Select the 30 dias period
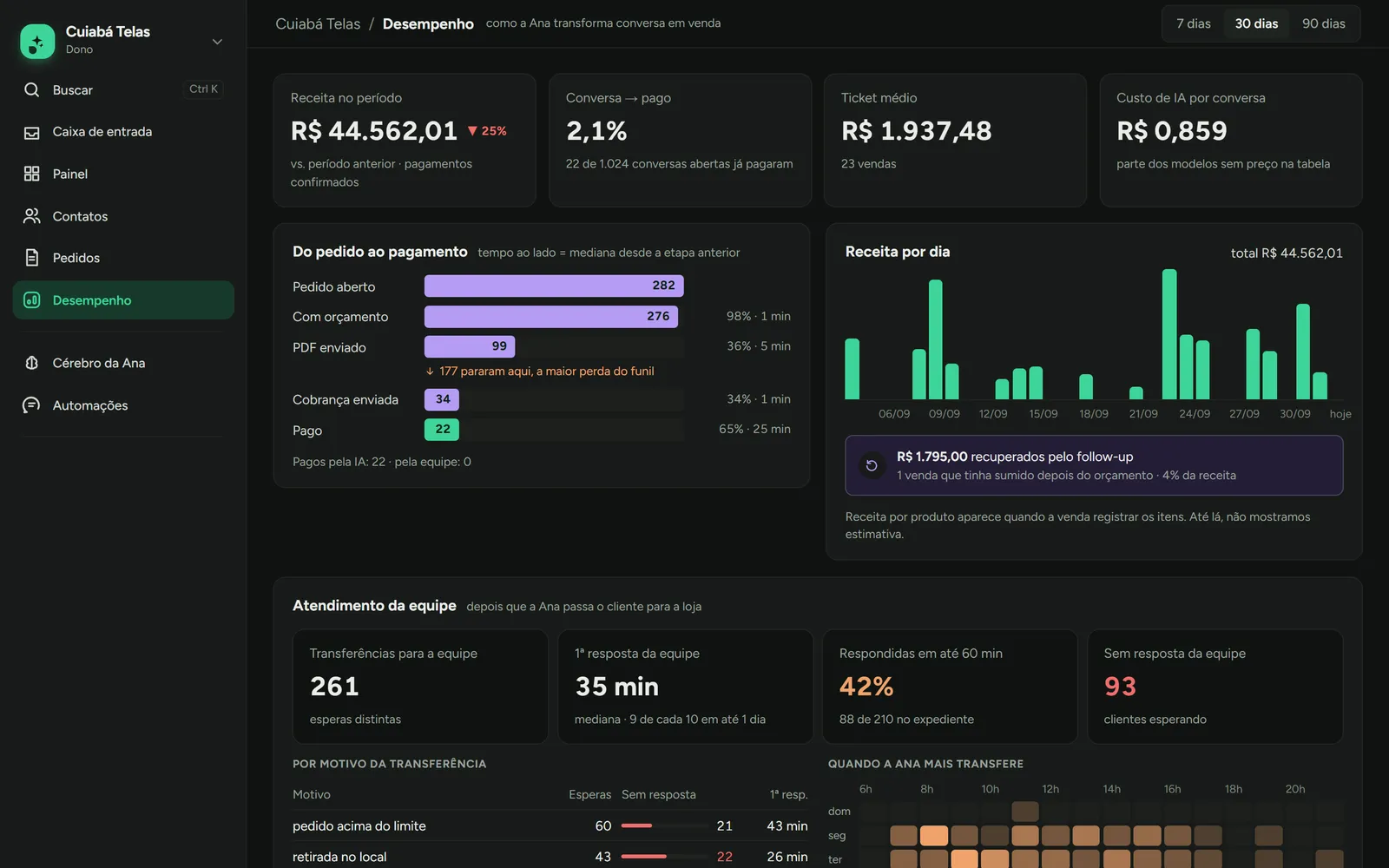1389x868 pixels. (x=1256, y=23)
